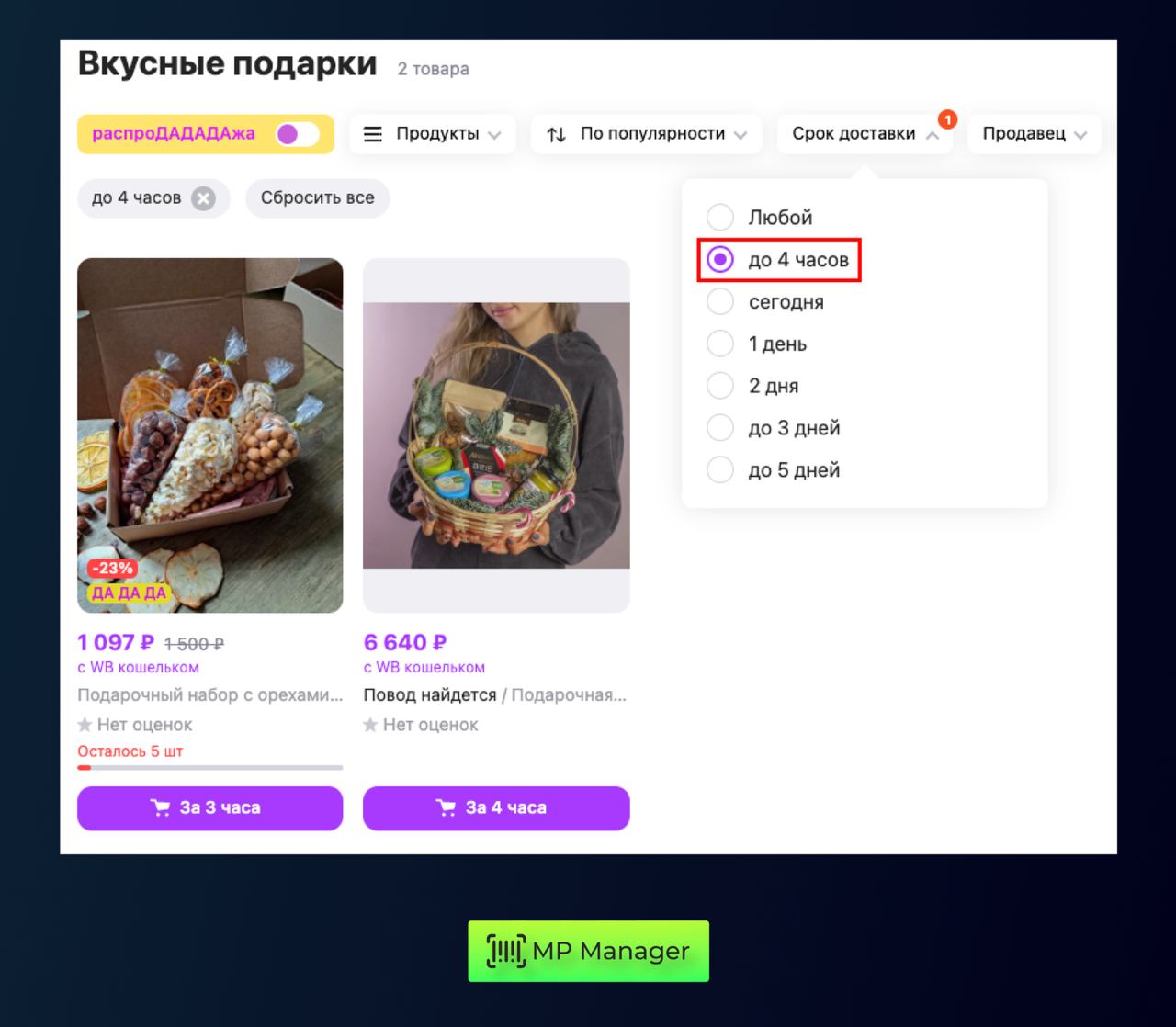Click the red notification badge on Срок доставки
The height and width of the screenshot is (1027, 1176).
point(947,119)
